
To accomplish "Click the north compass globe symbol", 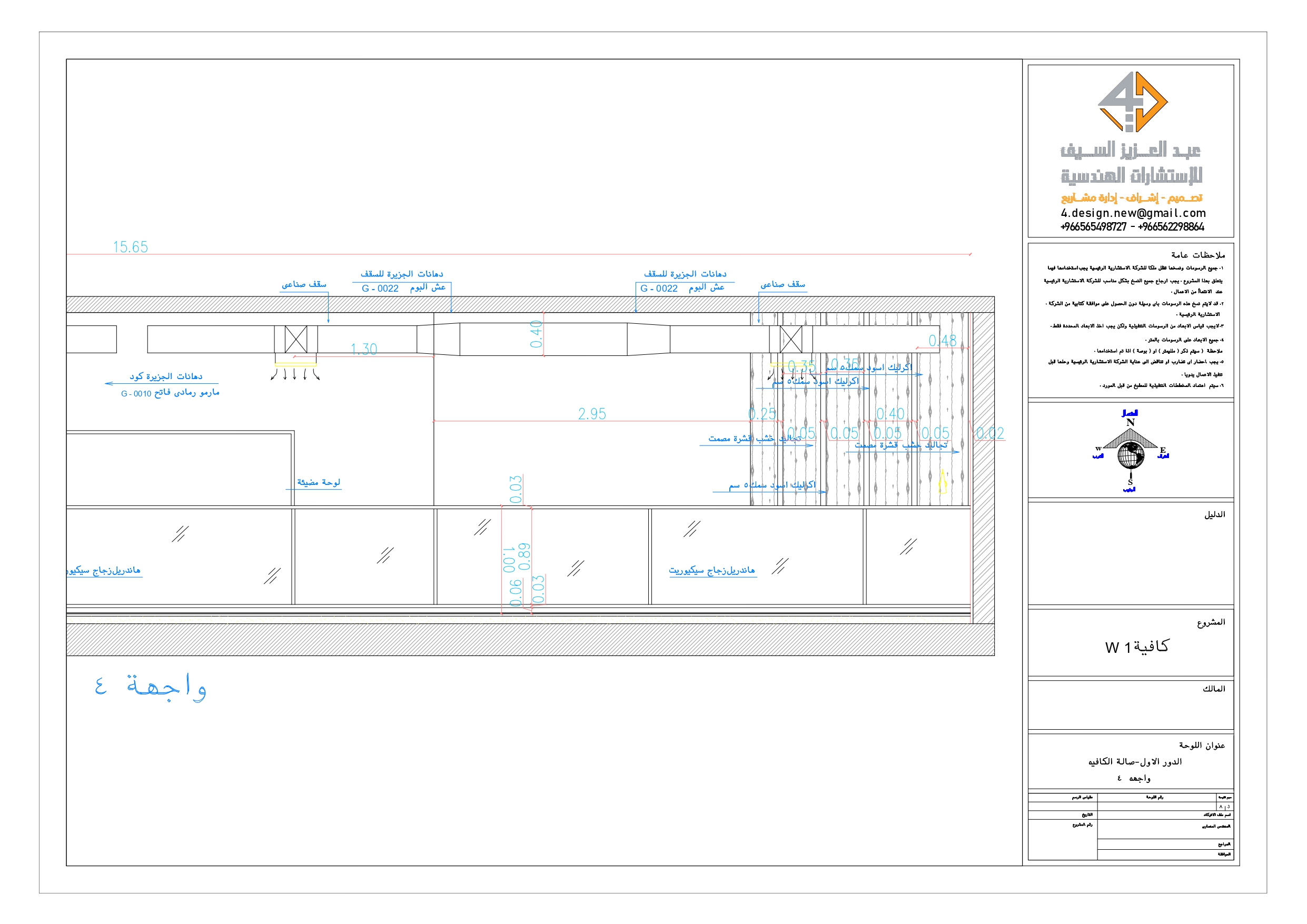I will pyautogui.click(x=1130, y=455).
